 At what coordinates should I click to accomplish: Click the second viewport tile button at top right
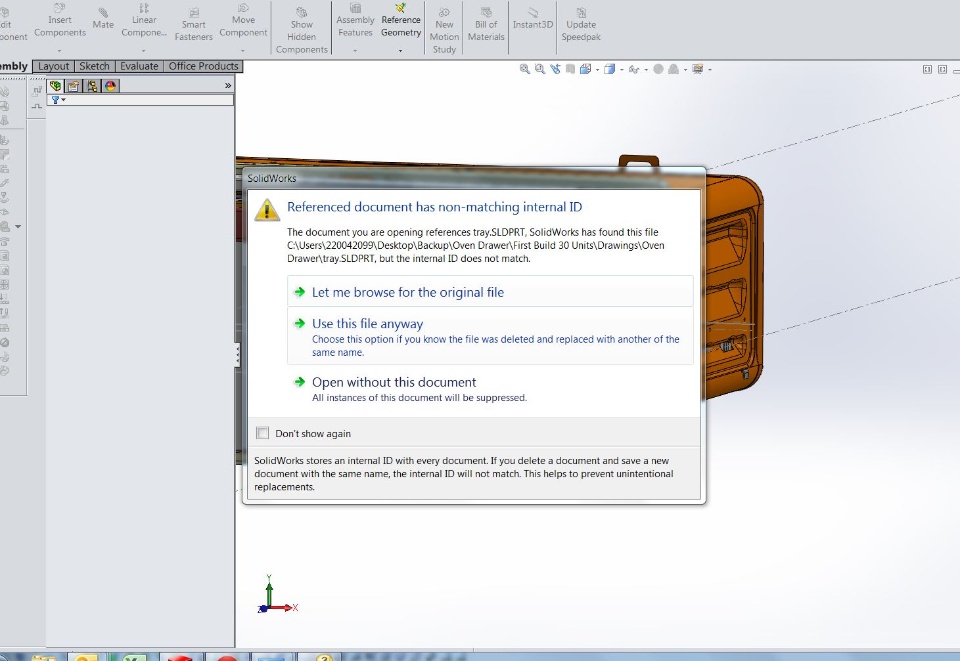point(942,69)
